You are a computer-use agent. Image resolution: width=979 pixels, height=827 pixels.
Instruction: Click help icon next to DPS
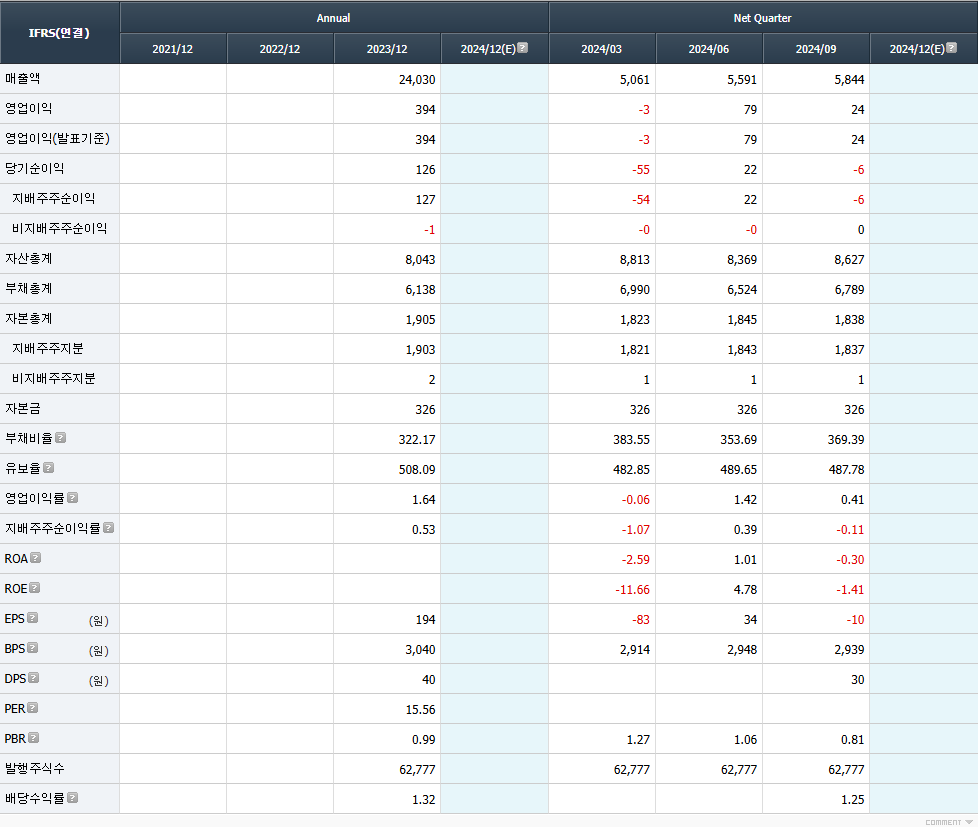(x=34, y=677)
